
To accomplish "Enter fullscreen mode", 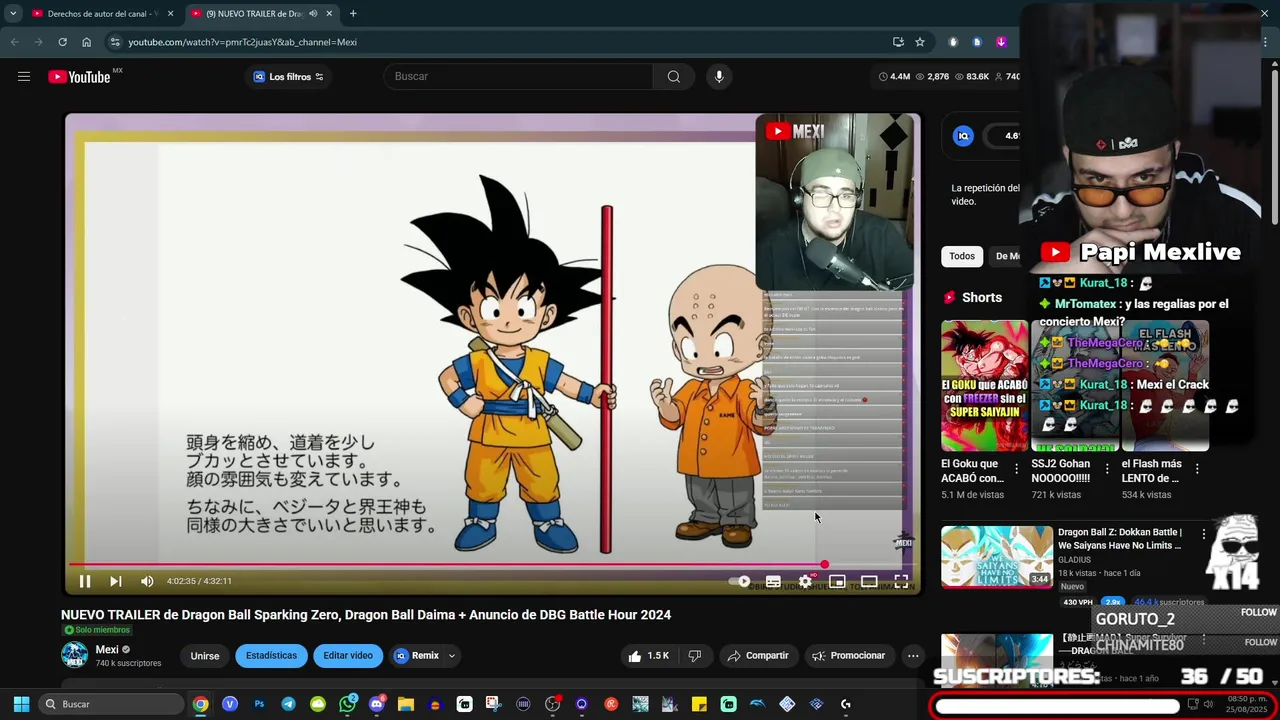I will [901, 581].
